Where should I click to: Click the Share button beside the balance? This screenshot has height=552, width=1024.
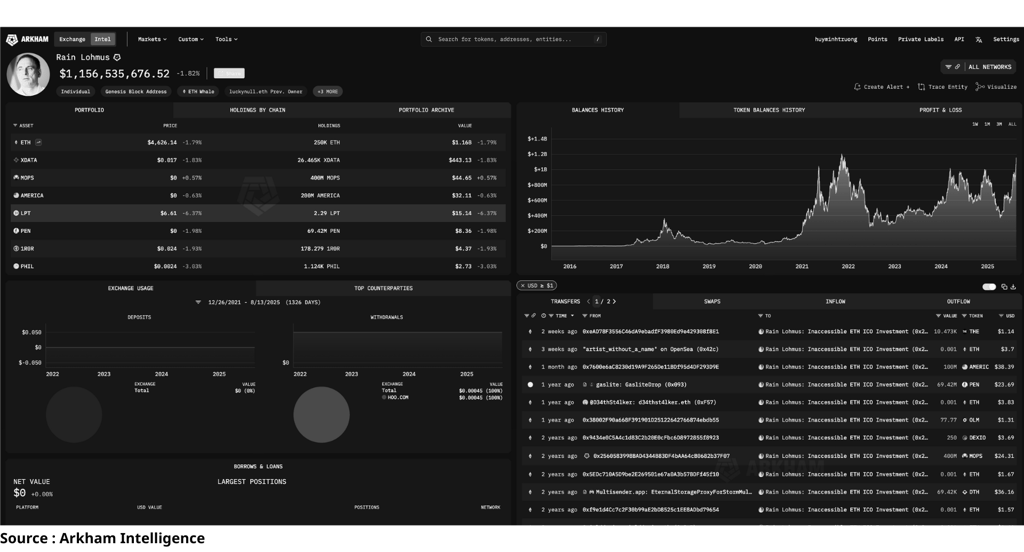point(229,73)
